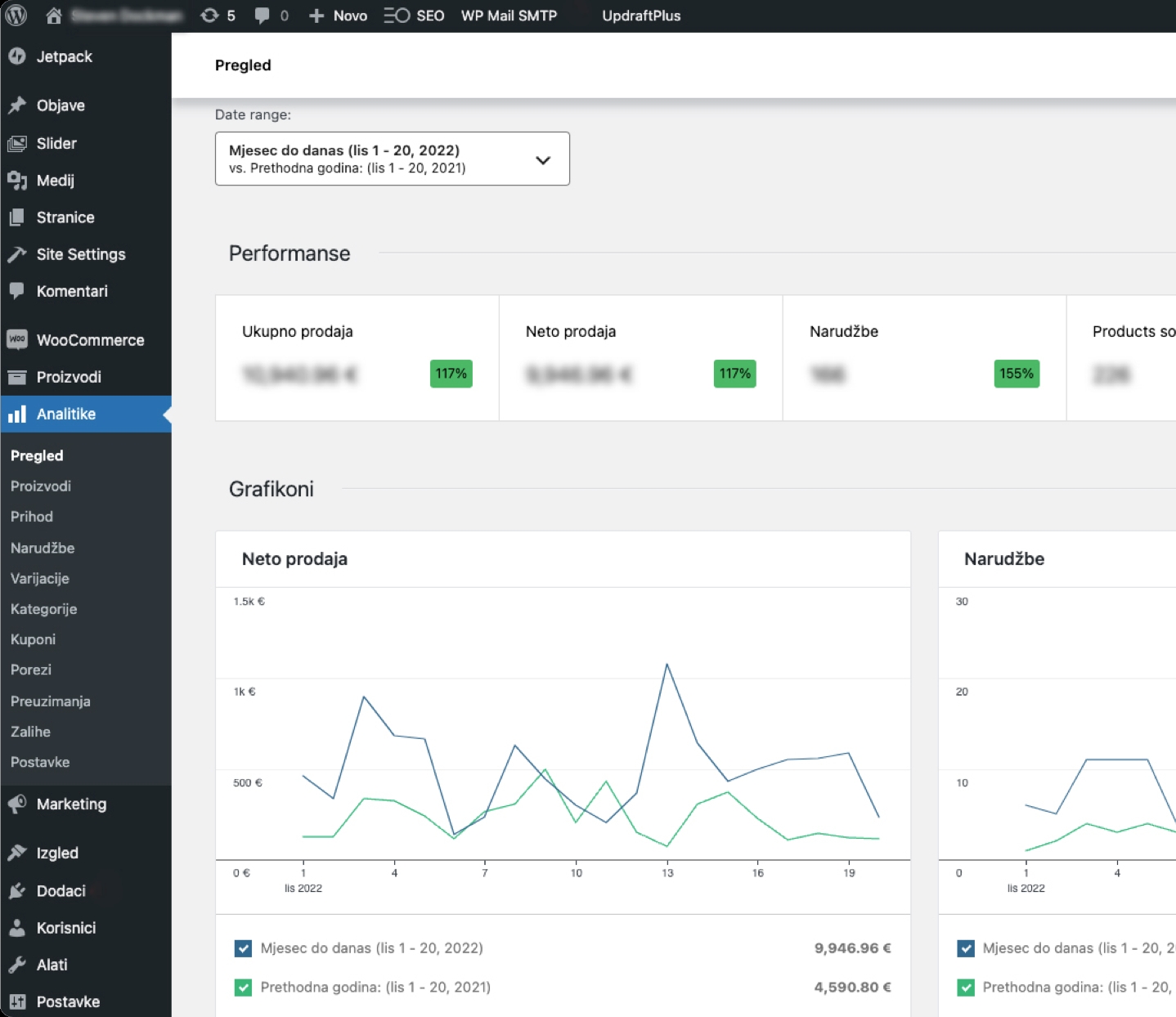Open the Date range dropdown
This screenshot has height=1017, width=1176.
pyautogui.click(x=391, y=159)
